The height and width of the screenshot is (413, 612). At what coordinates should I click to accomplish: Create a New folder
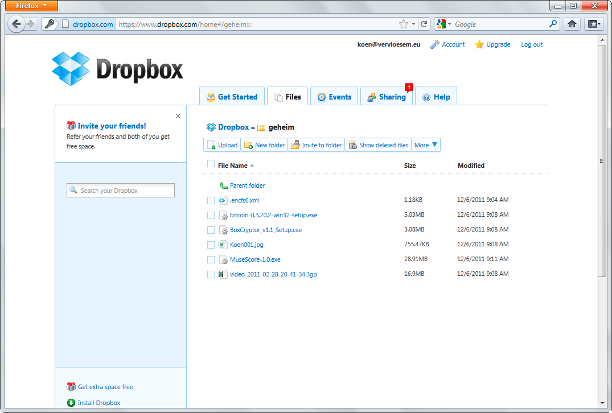click(264, 145)
